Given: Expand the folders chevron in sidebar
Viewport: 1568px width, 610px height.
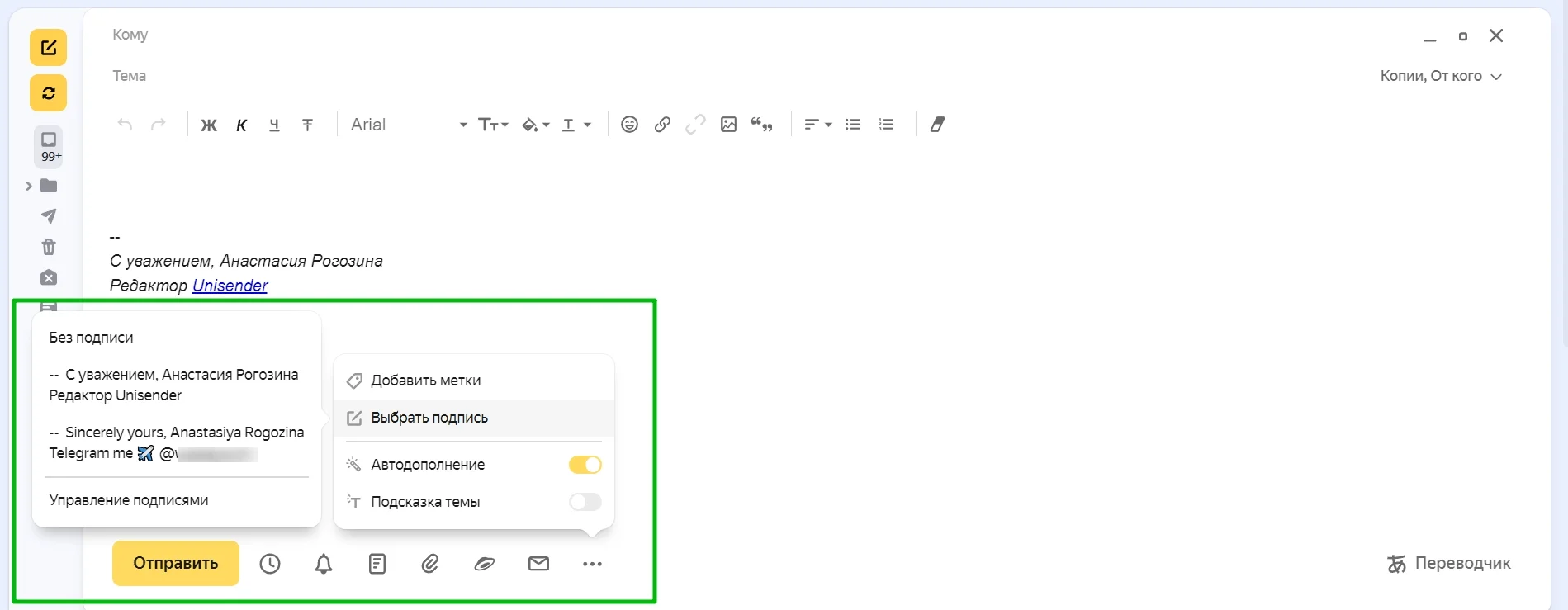Looking at the screenshot, I should [29, 186].
